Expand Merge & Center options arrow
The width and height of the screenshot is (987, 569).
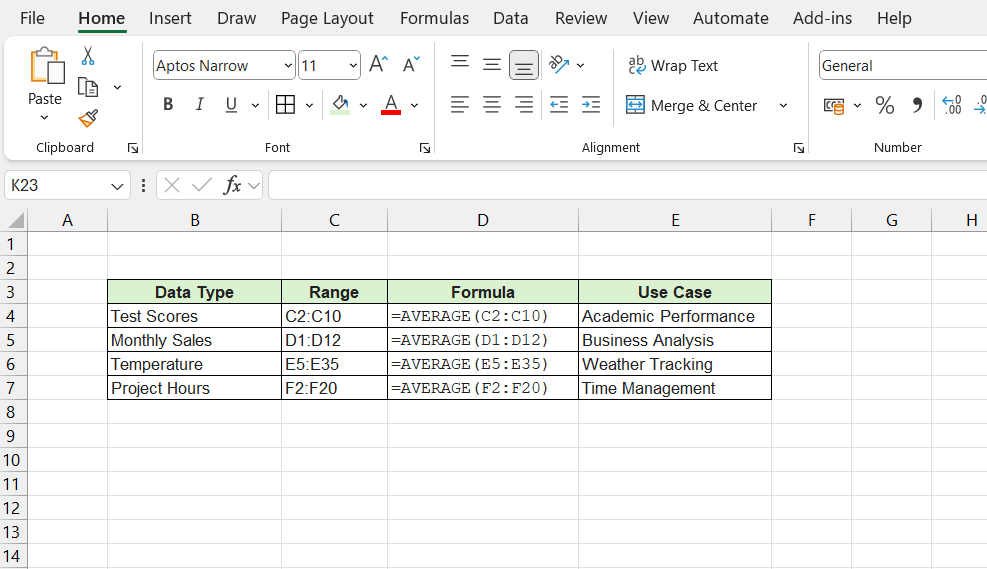point(783,105)
